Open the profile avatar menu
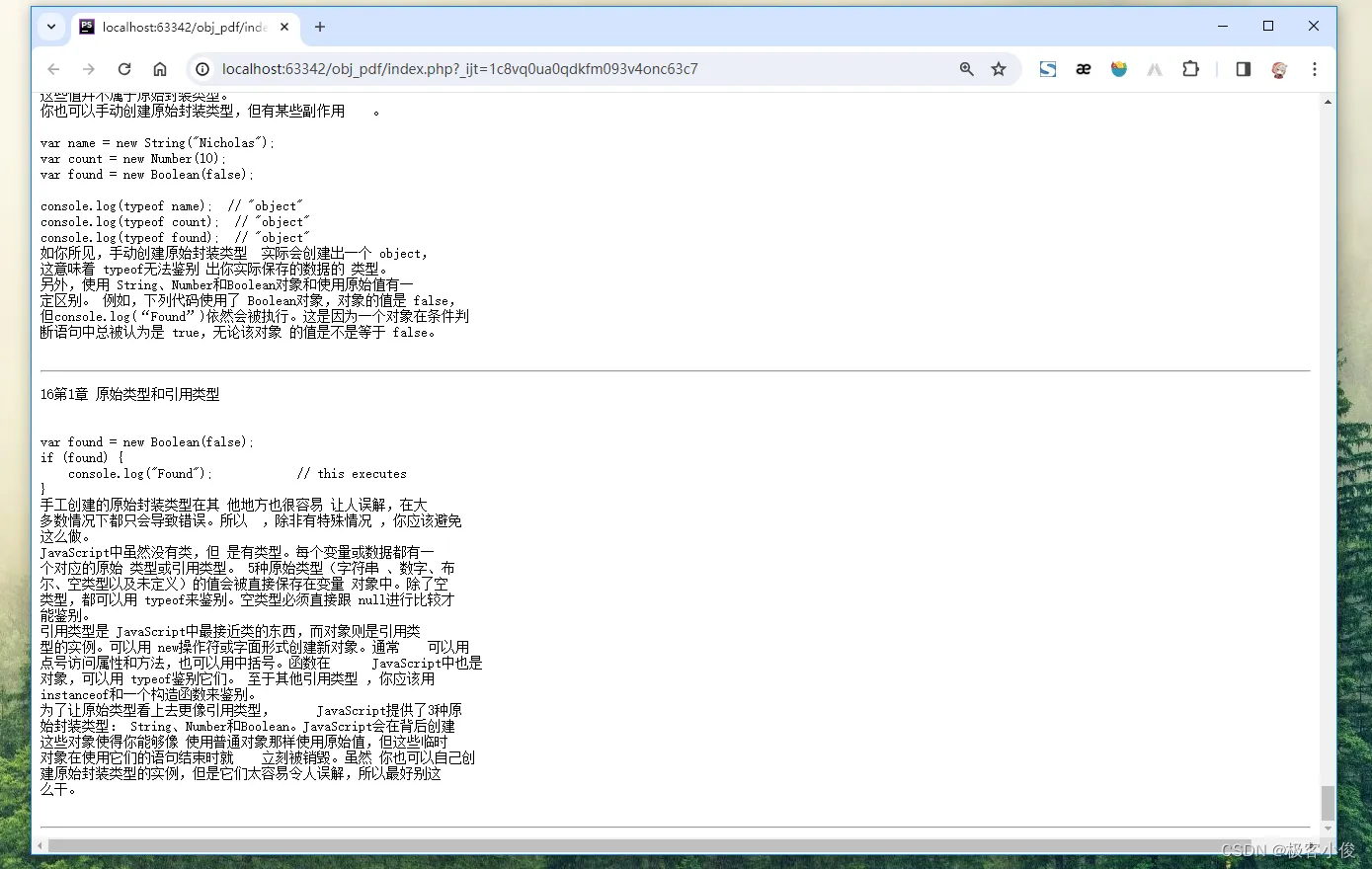This screenshot has height=869, width=1372. [x=1279, y=69]
